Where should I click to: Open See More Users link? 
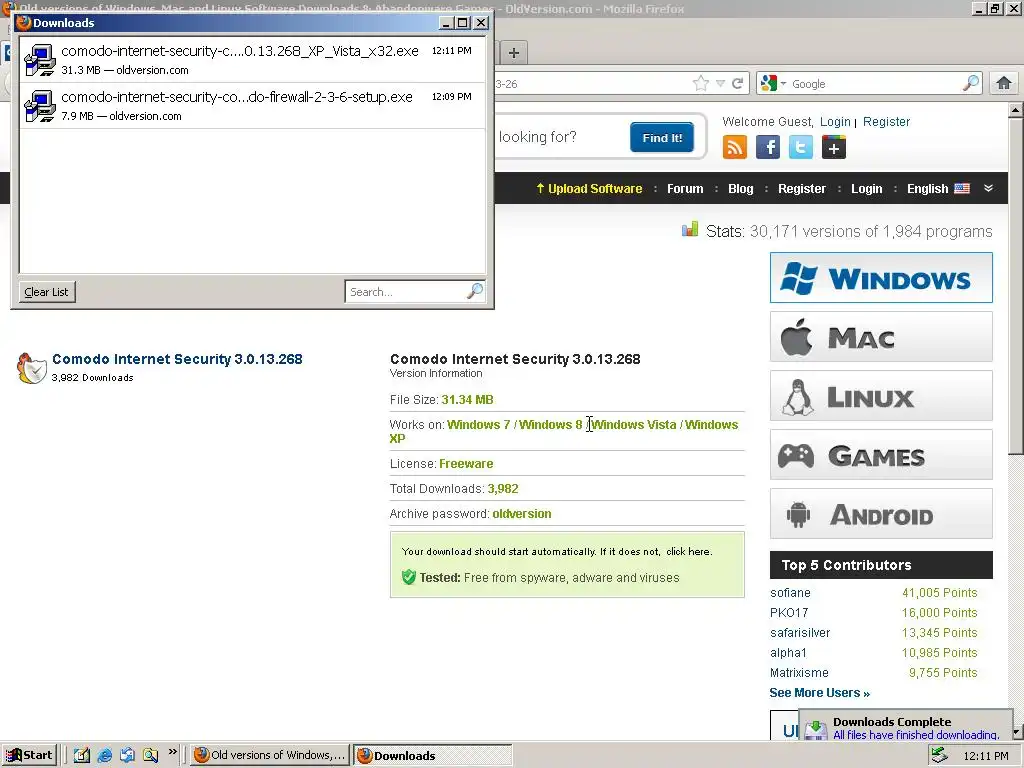[x=820, y=693]
